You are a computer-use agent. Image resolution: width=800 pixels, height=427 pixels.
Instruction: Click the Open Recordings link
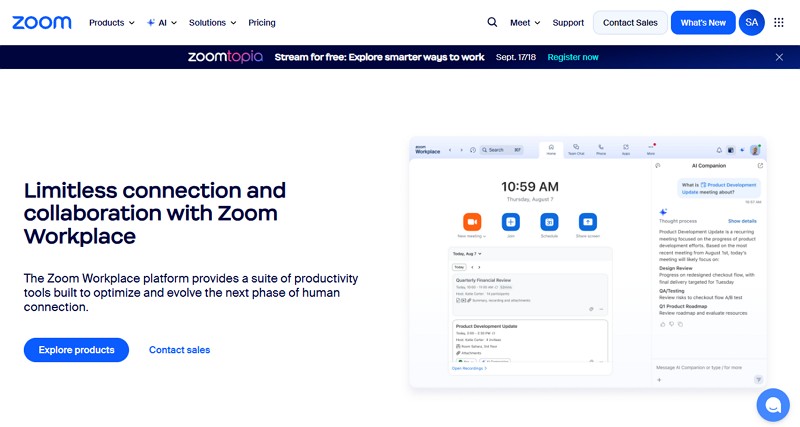tap(469, 368)
